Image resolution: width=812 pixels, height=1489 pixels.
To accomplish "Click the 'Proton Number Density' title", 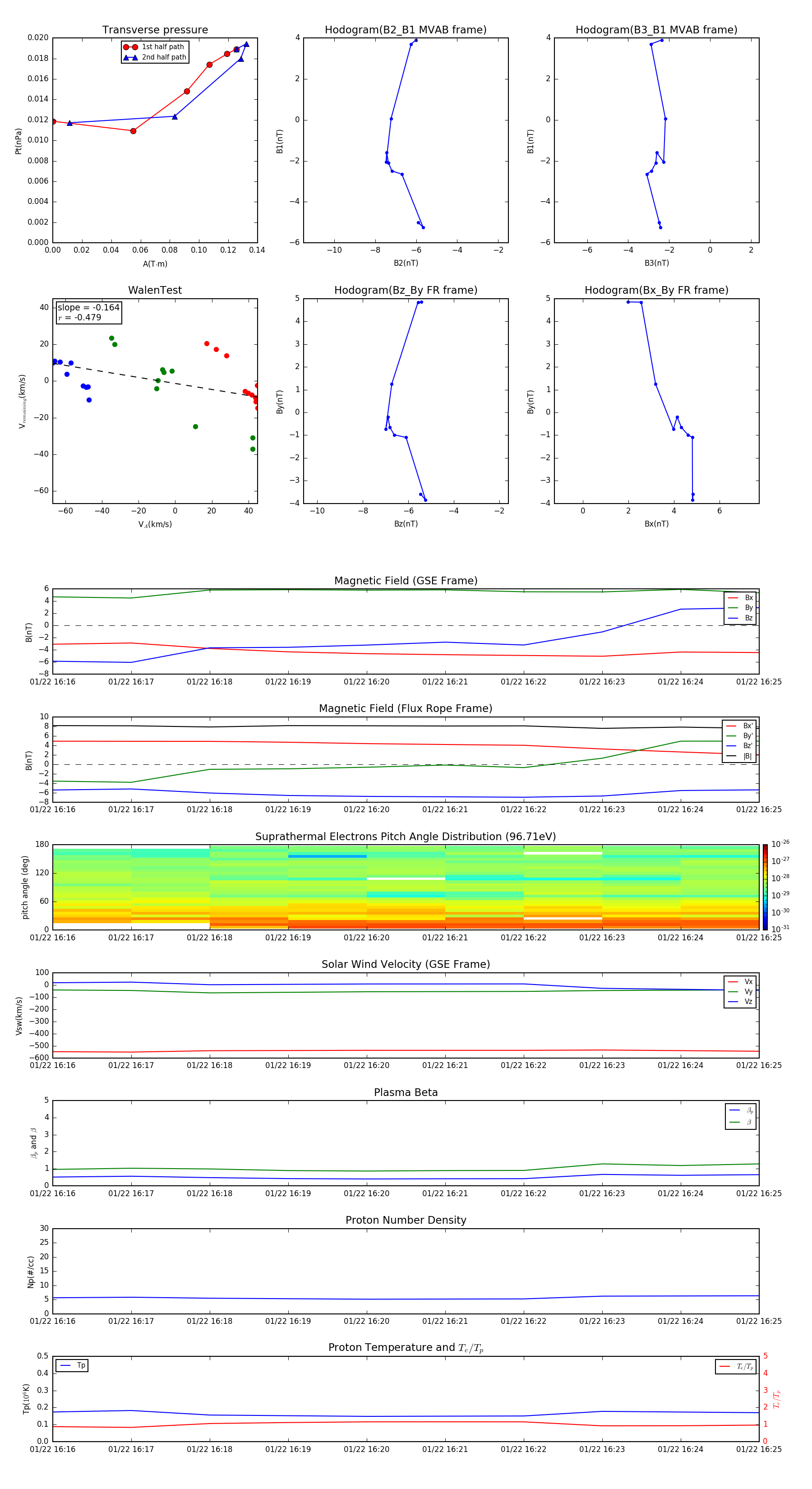I will (406, 1220).
